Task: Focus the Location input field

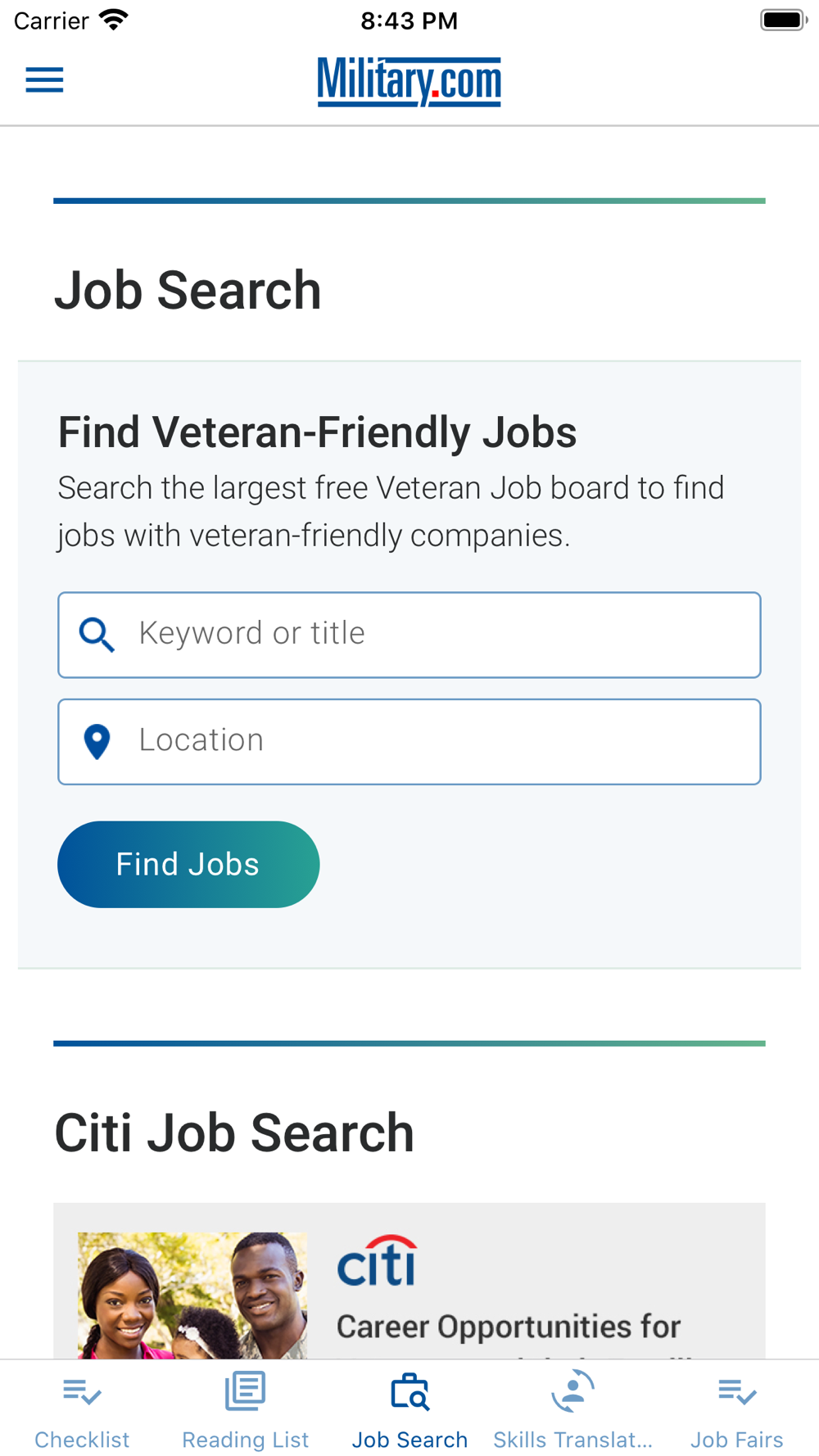Action: [409, 742]
